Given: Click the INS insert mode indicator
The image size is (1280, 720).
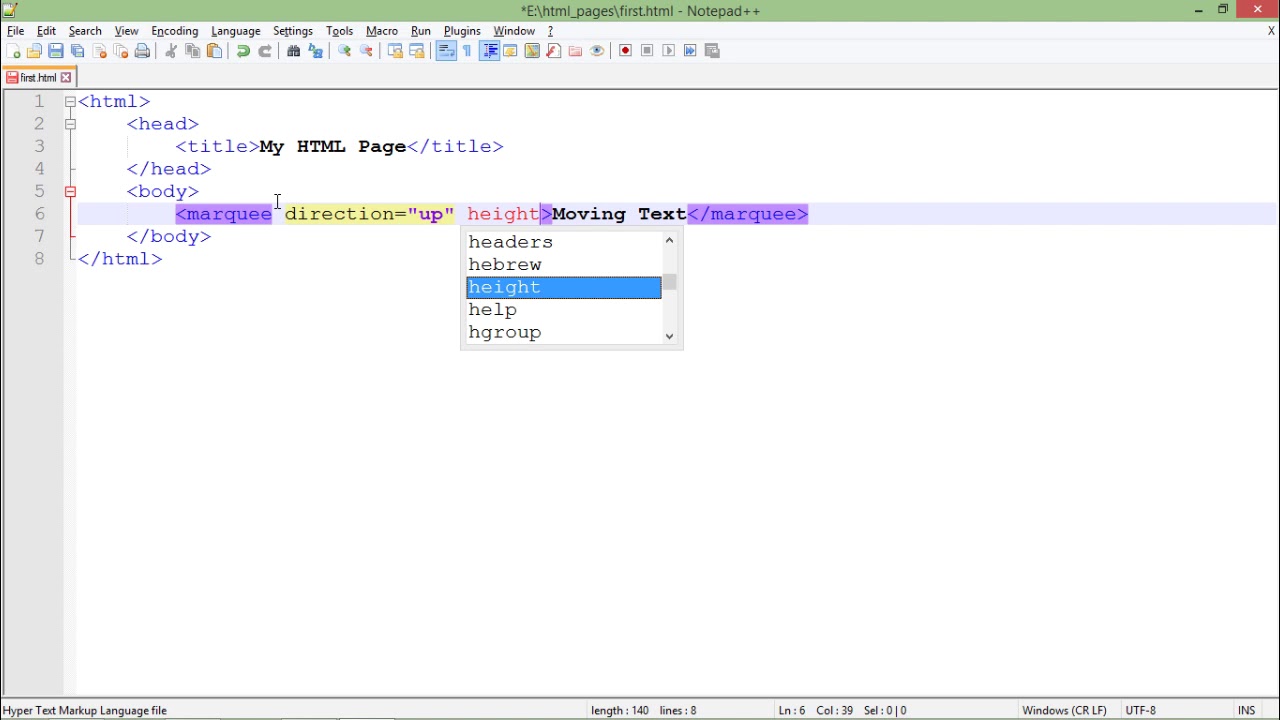Looking at the screenshot, I should pos(1246,710).
